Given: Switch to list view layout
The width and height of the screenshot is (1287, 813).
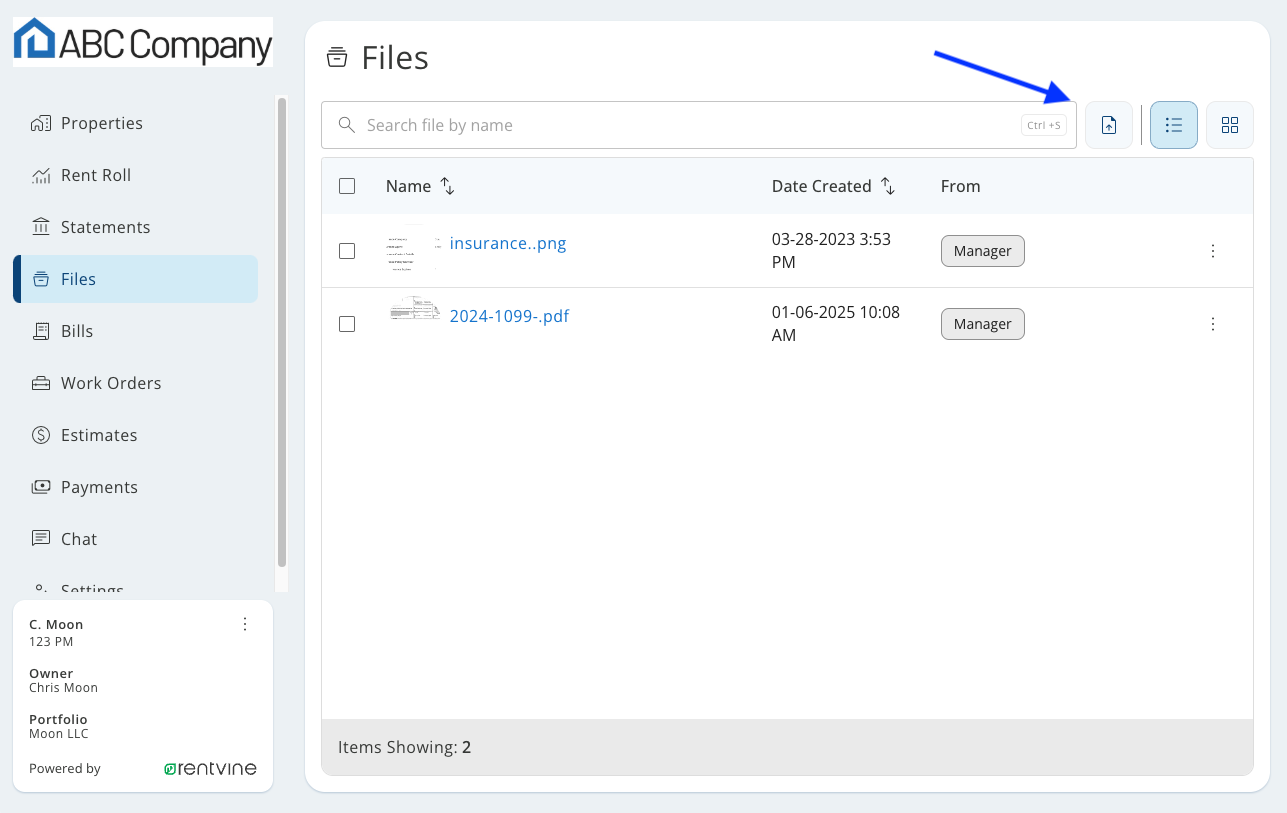Looking at the screenshot, I should (x=1173, y=125).
